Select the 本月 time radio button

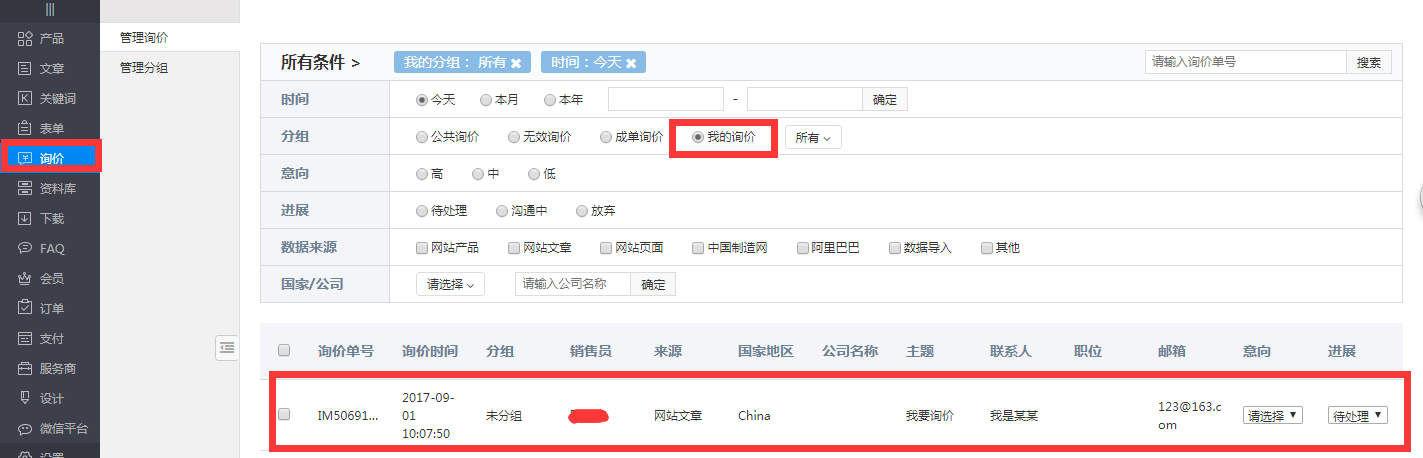(x=486, y=100)
